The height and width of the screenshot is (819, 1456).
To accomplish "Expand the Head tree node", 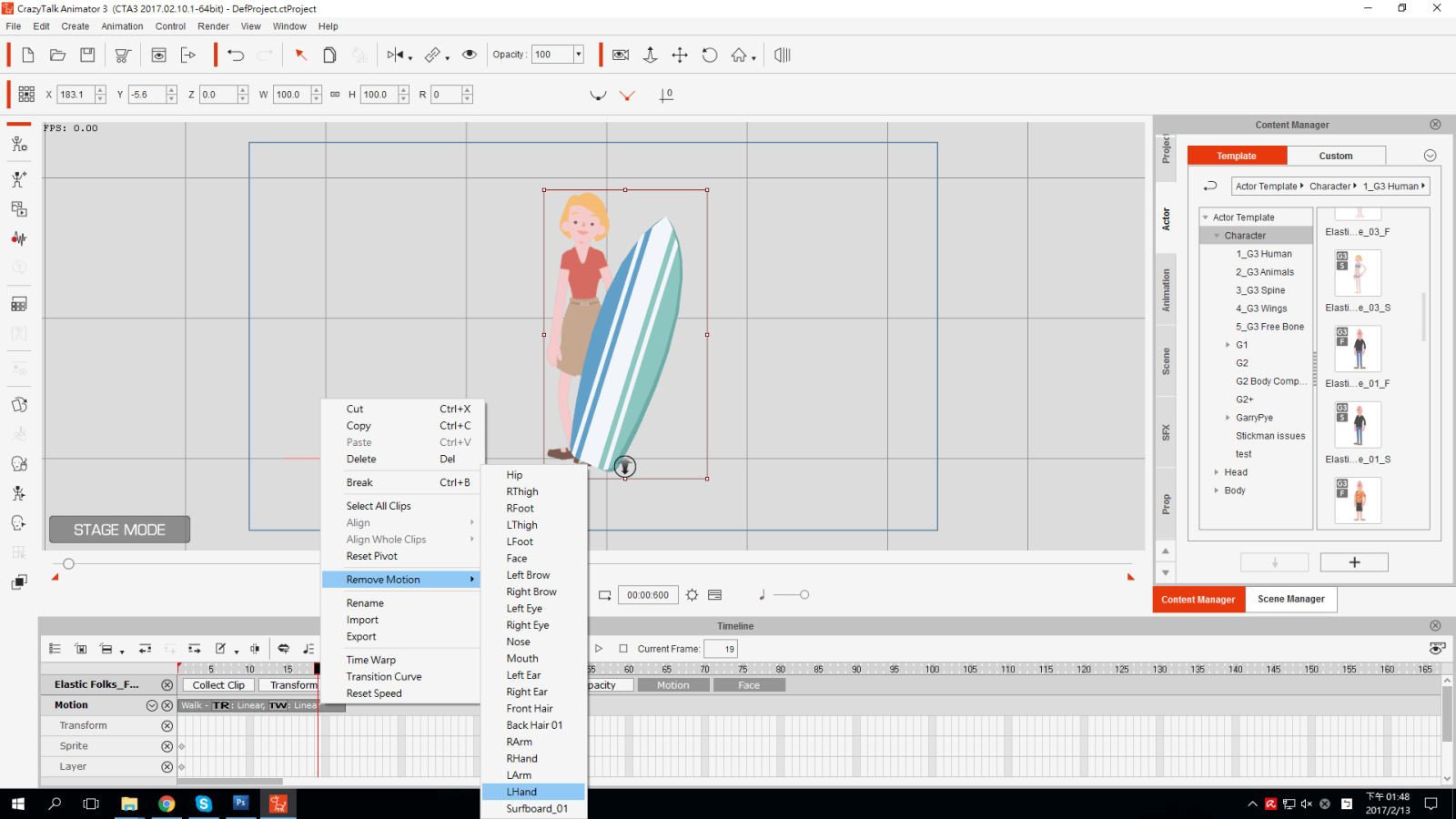I will pyautogui.click(x=1217, y=472).
